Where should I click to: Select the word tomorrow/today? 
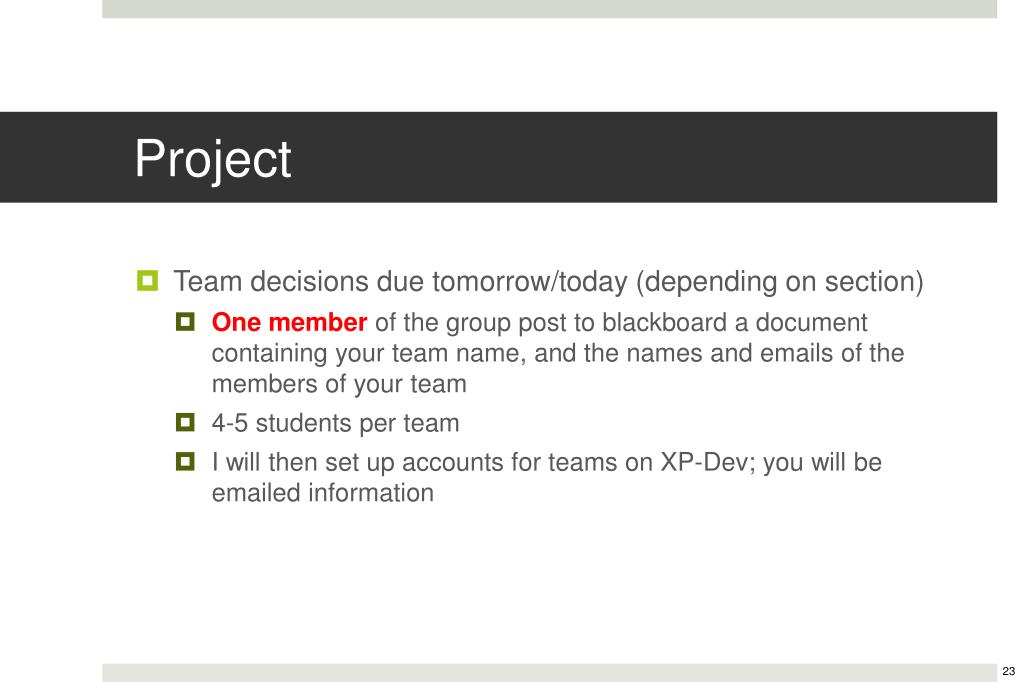click(530, 282)
